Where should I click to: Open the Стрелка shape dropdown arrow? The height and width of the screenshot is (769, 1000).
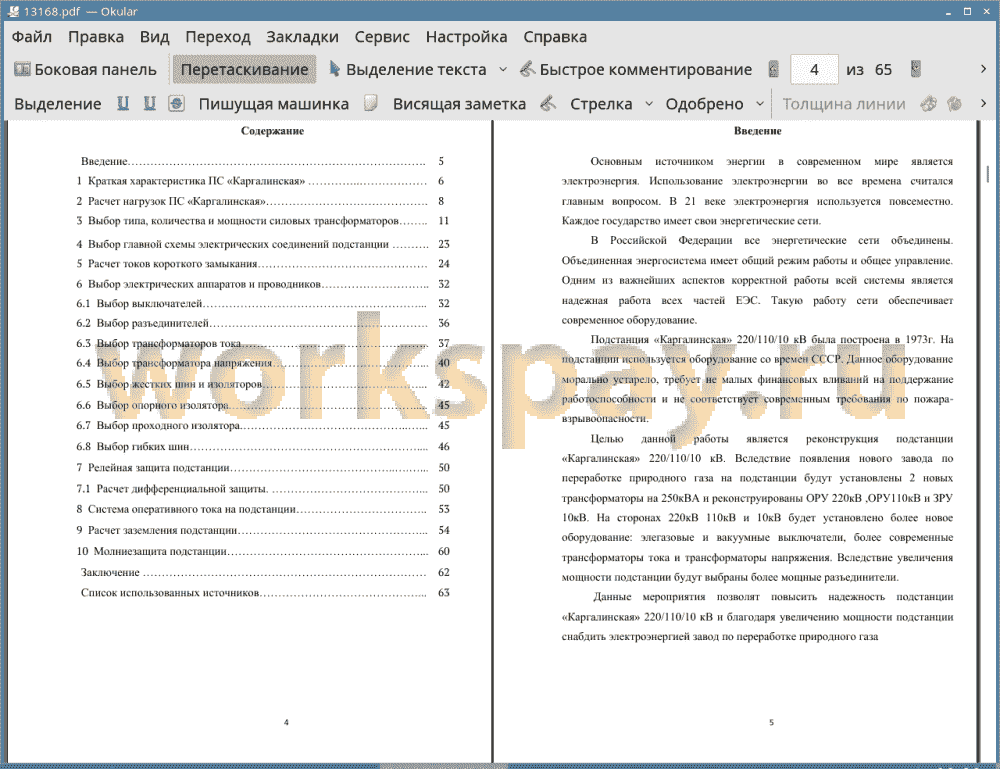click(649, 104)
